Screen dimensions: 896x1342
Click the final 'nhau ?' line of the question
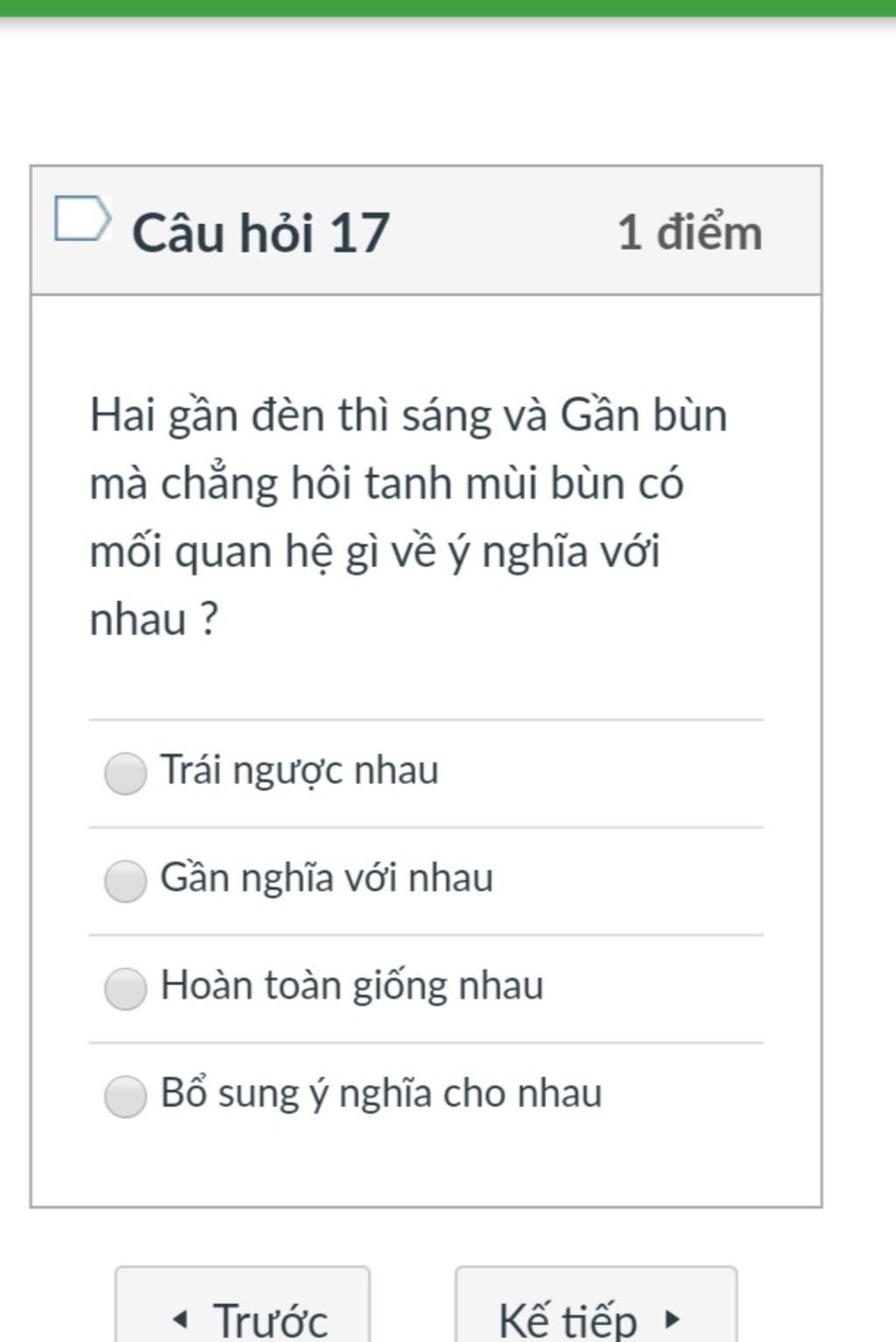[x=154, y=619]
